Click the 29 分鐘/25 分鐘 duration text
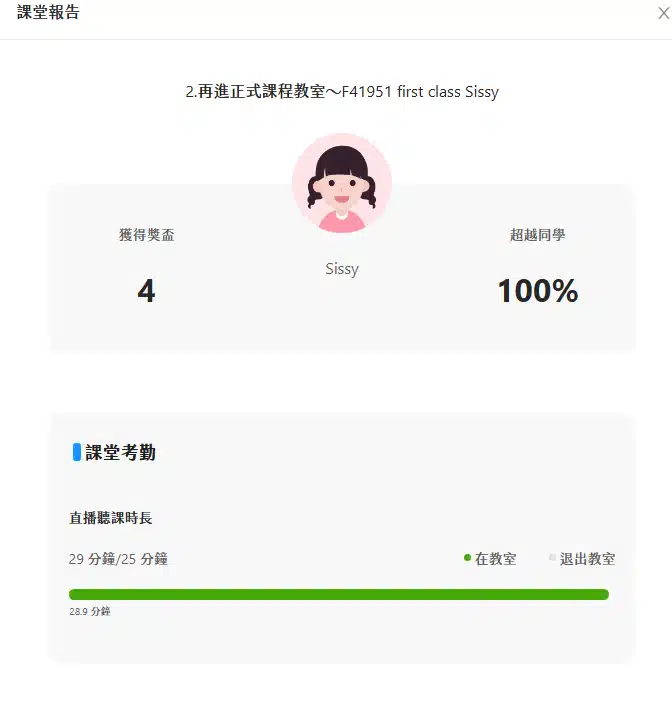672x704 pixels. coord(118,559)
